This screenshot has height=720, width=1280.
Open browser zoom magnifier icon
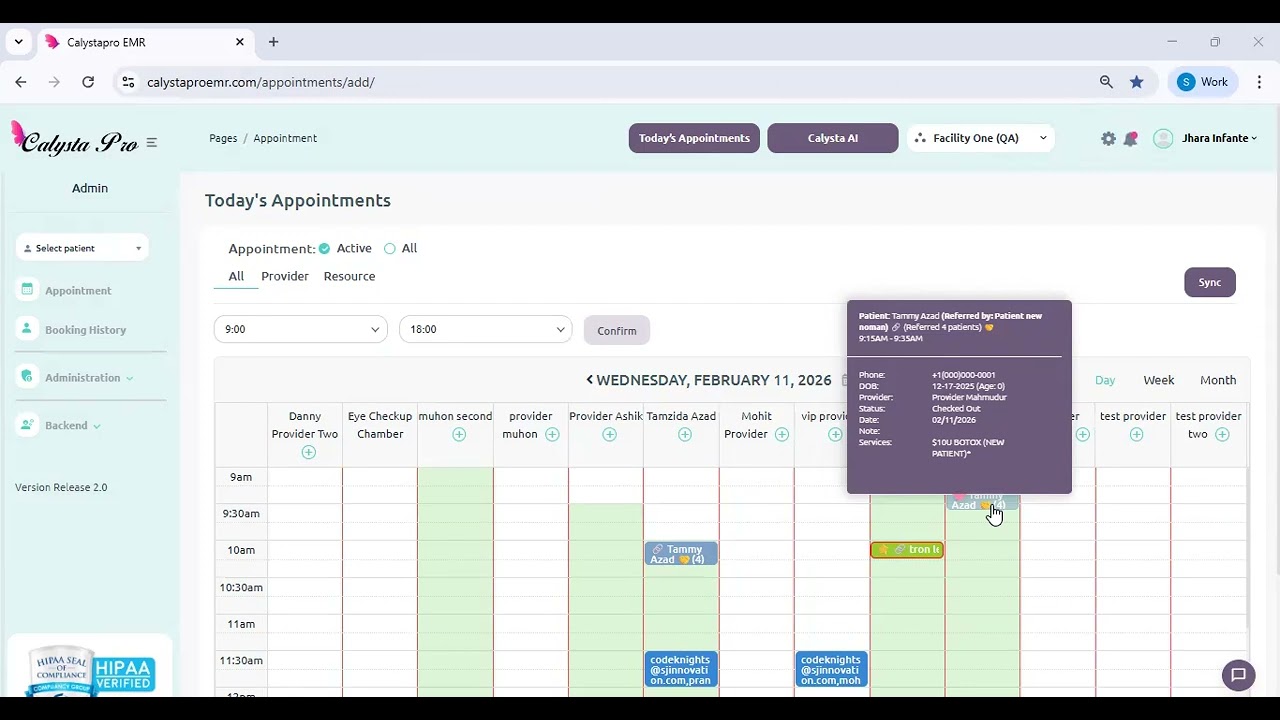pos(1106,82)
